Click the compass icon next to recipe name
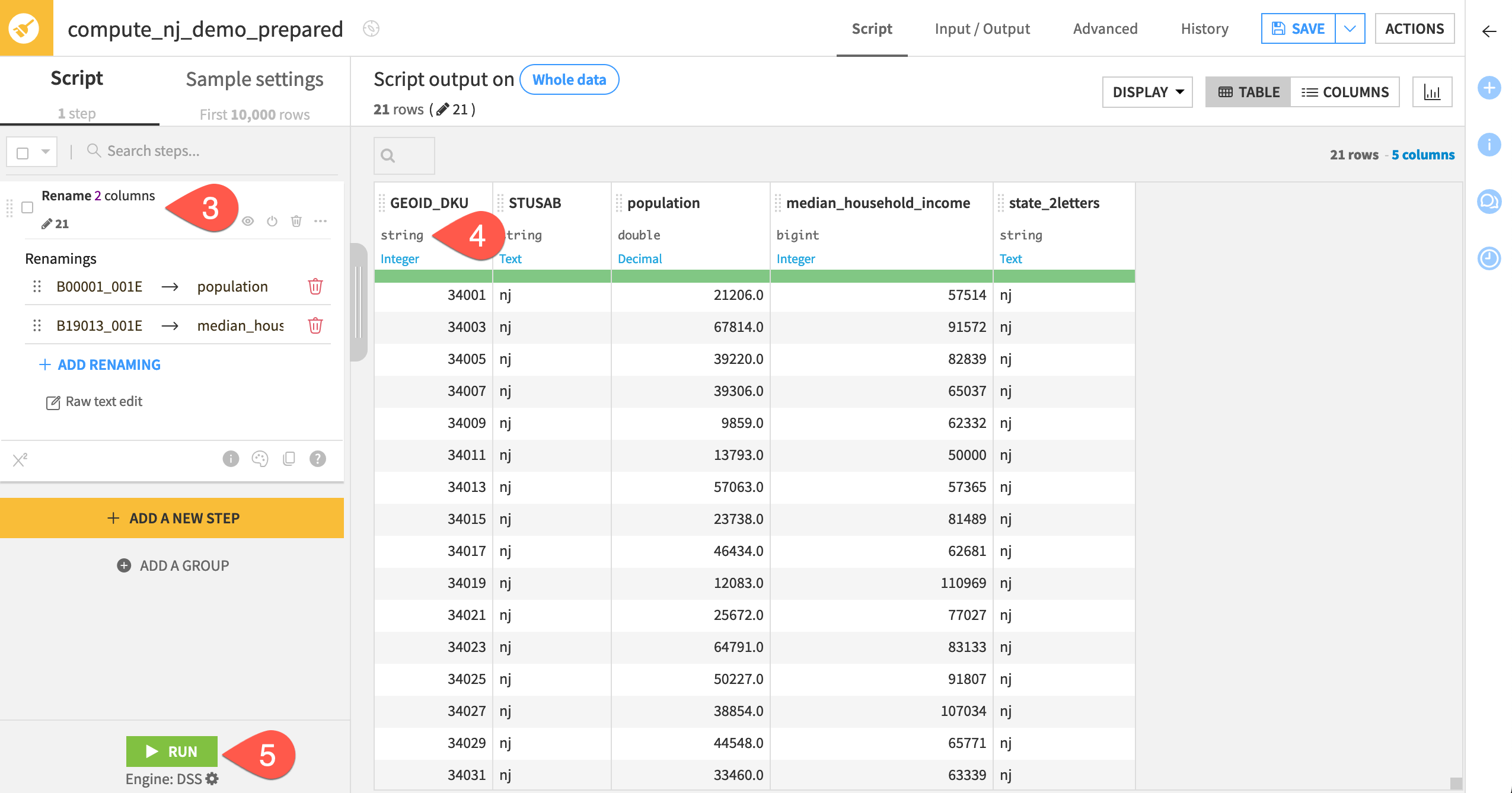 tap(371, 28)
